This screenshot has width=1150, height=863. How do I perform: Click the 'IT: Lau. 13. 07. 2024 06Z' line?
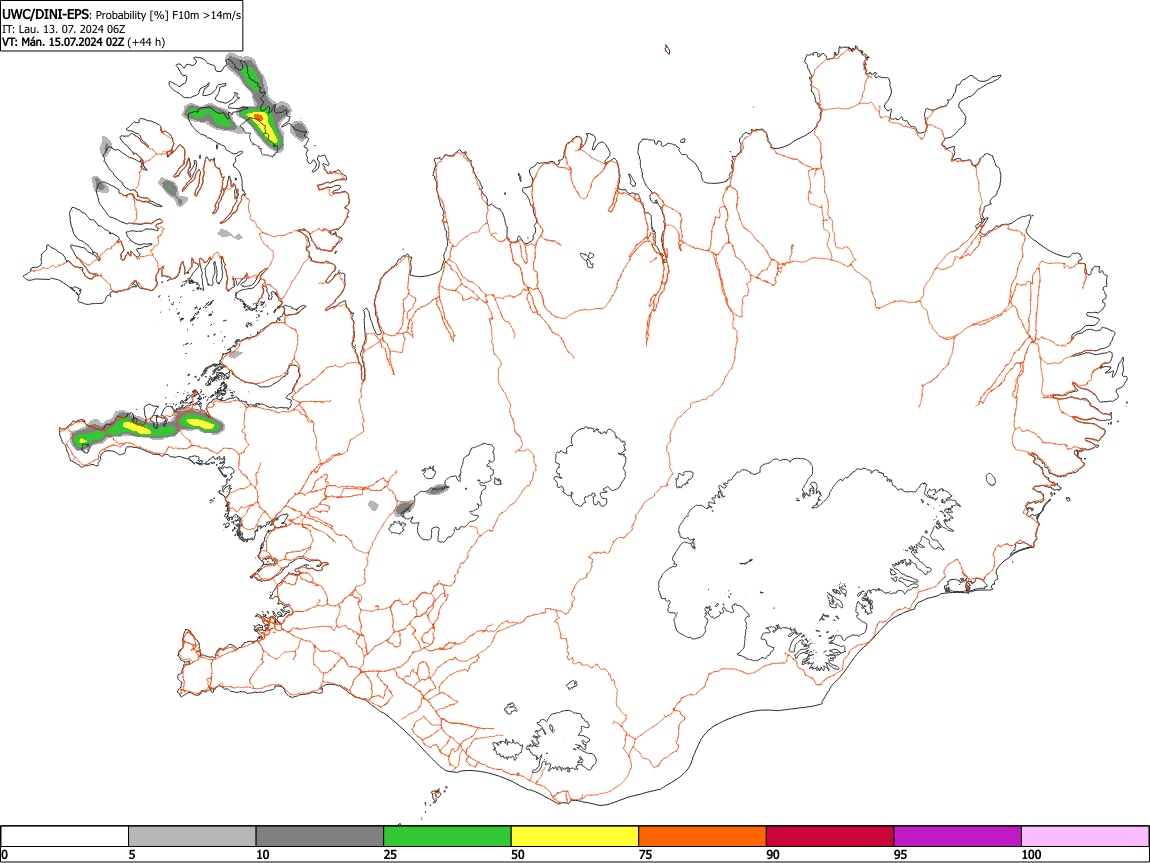click(x=64, y=29)
